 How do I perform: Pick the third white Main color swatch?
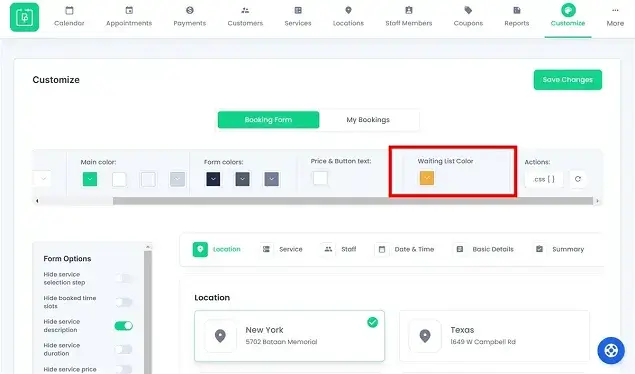148,179
